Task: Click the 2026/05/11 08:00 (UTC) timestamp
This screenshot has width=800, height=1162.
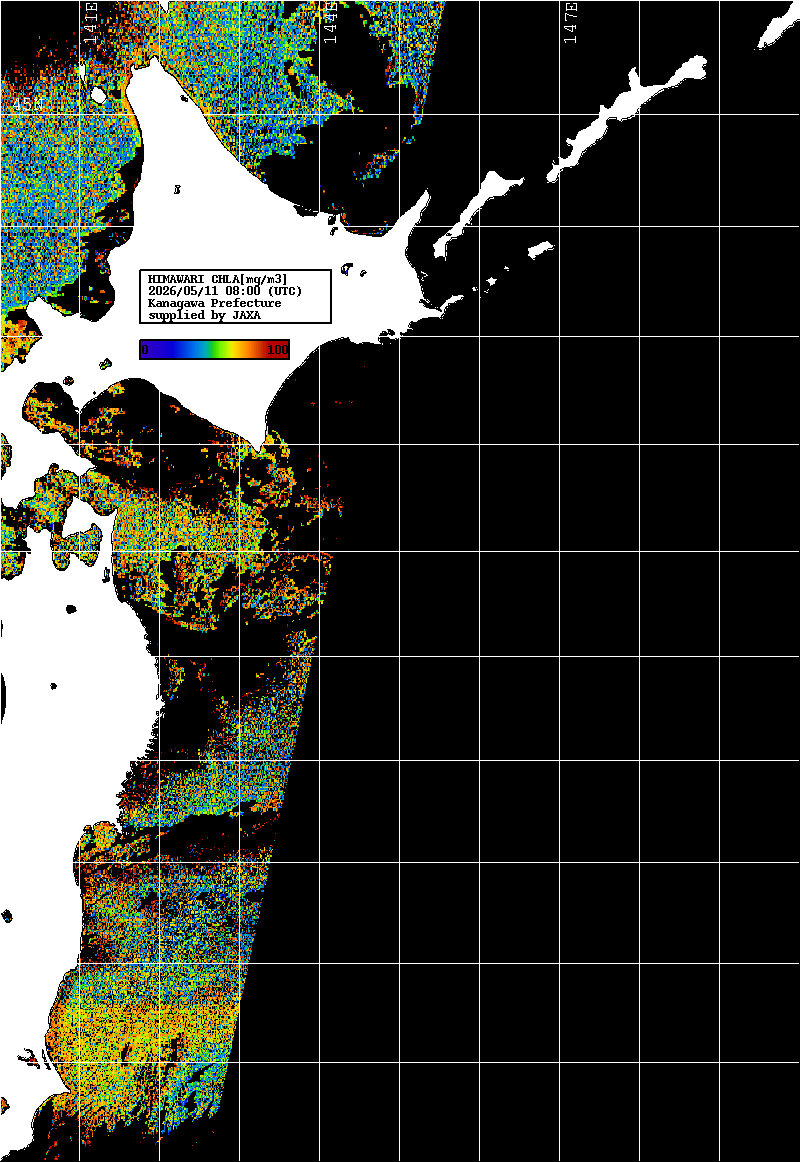Action: click(225, 290)
